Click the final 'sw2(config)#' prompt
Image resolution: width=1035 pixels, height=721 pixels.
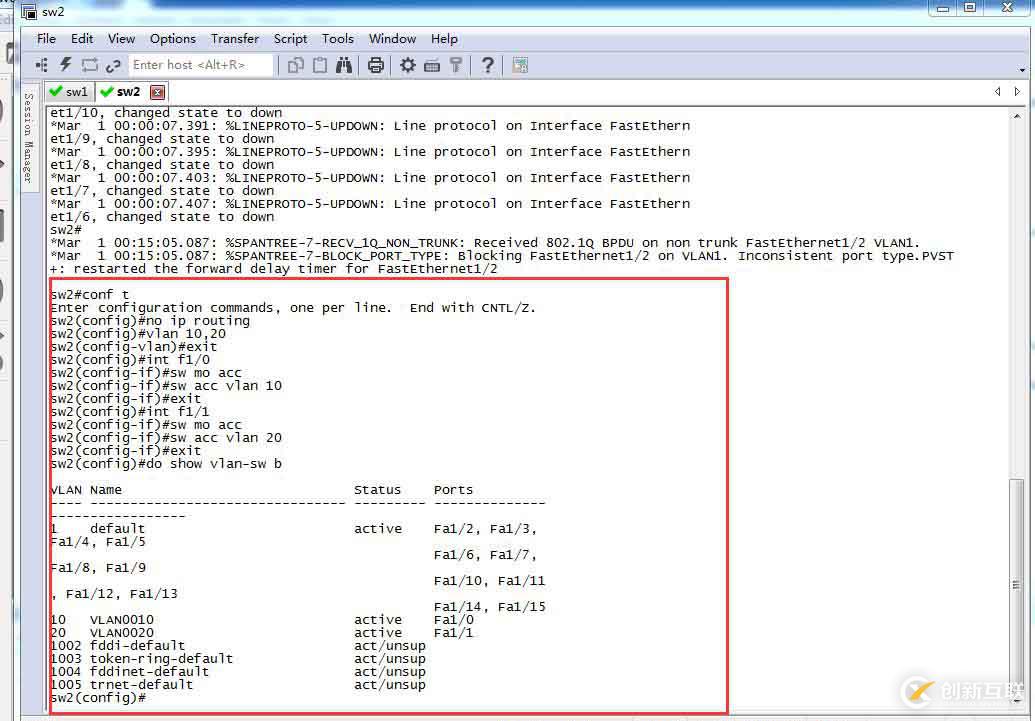click(98, 698)
